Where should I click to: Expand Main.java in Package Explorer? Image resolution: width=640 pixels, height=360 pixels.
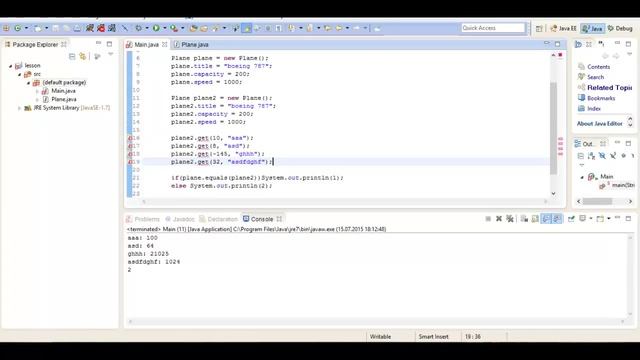coord(37,91)
